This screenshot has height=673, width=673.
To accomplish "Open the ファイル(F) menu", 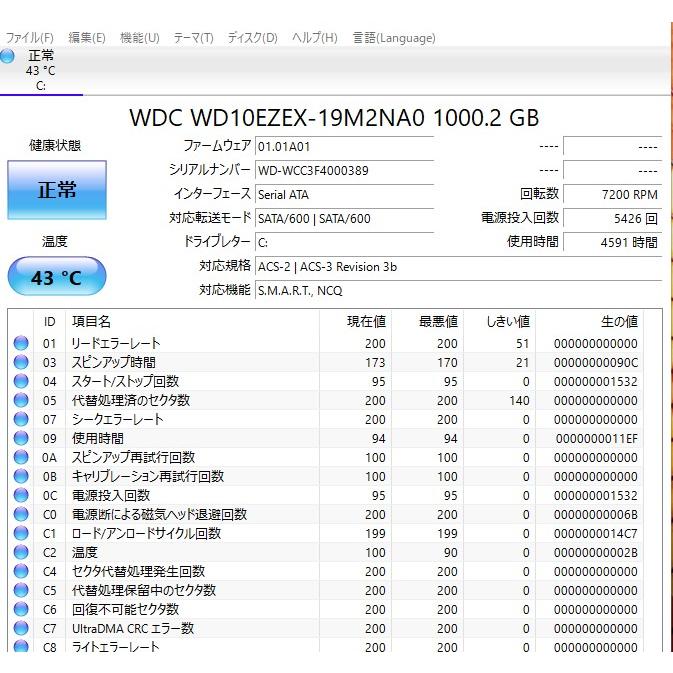I will pyautogui.click(x=29, y=38).
